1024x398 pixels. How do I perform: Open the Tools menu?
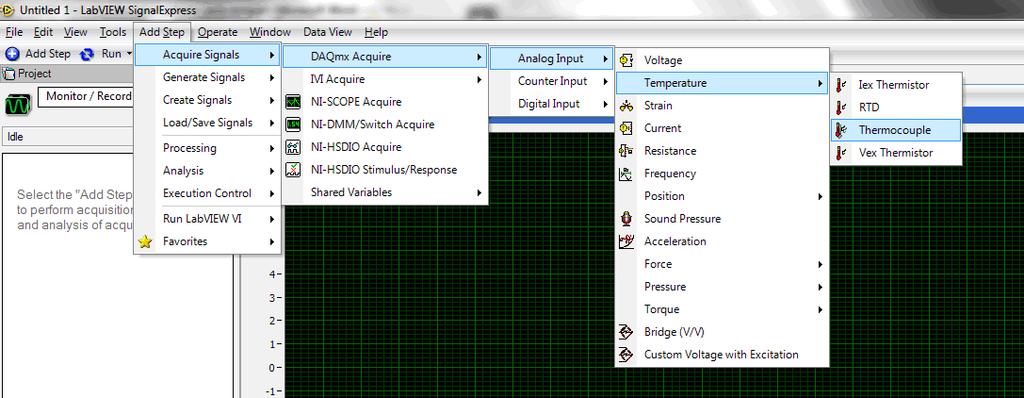point(113,32)
